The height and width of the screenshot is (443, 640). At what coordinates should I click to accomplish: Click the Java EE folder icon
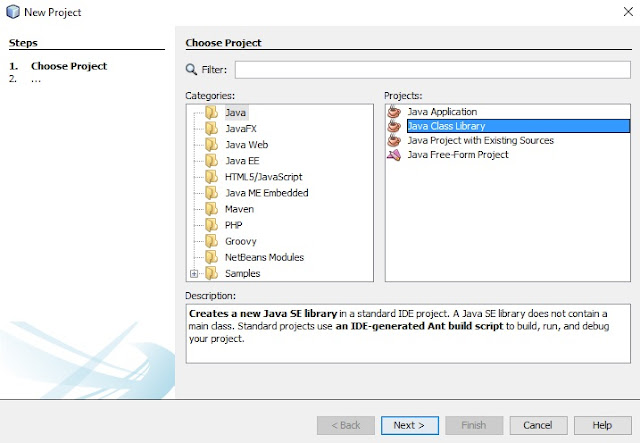pyautogui.click(x=211, y=161)
